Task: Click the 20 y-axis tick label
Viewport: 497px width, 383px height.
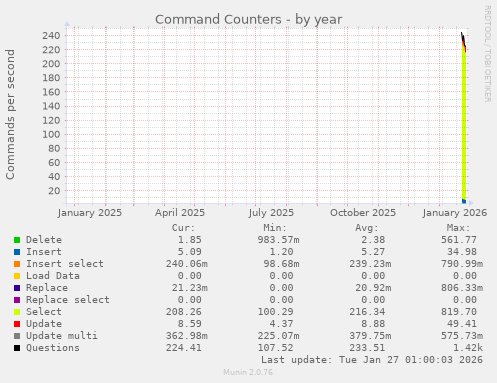Action: (x=54, y=191)
